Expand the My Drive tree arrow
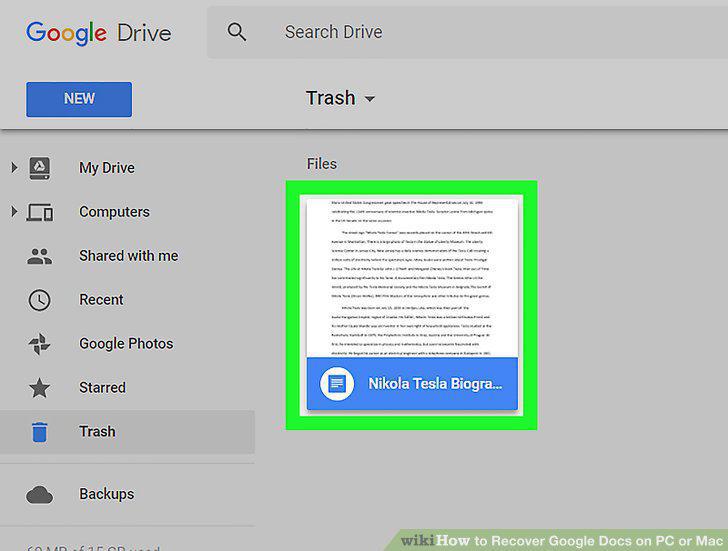Image resolution: width=728 pixels, height=551 pixels. (14, 167)
